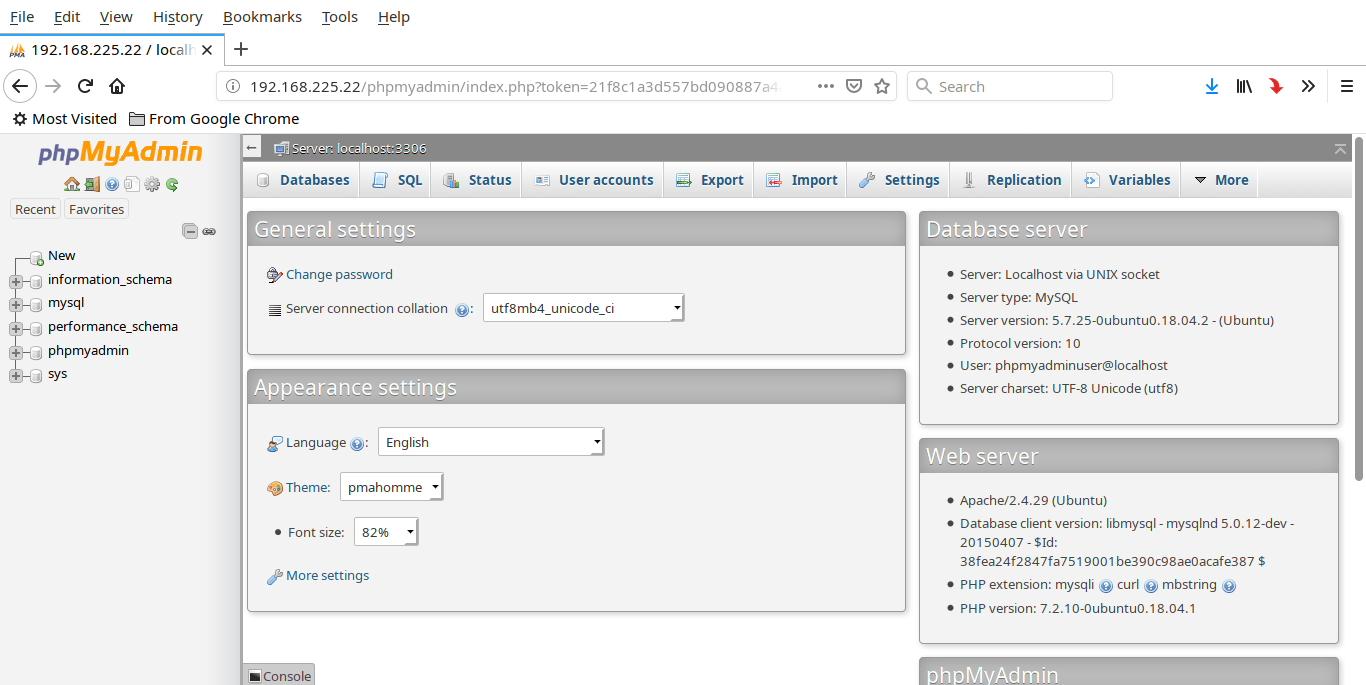Click the log out door icon
The width and height of the screenshot is (1366, 685).
pyautogui.click(x=91, y=184)
